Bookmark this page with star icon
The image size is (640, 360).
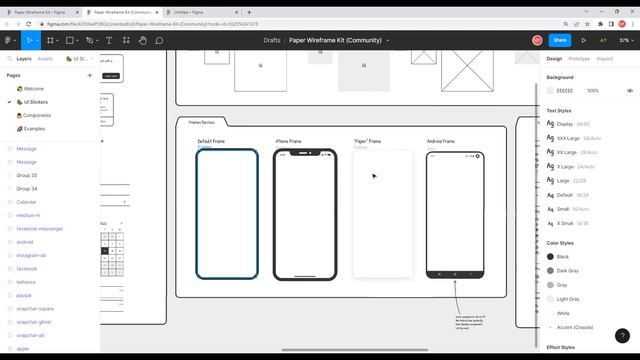pos(587,24)
